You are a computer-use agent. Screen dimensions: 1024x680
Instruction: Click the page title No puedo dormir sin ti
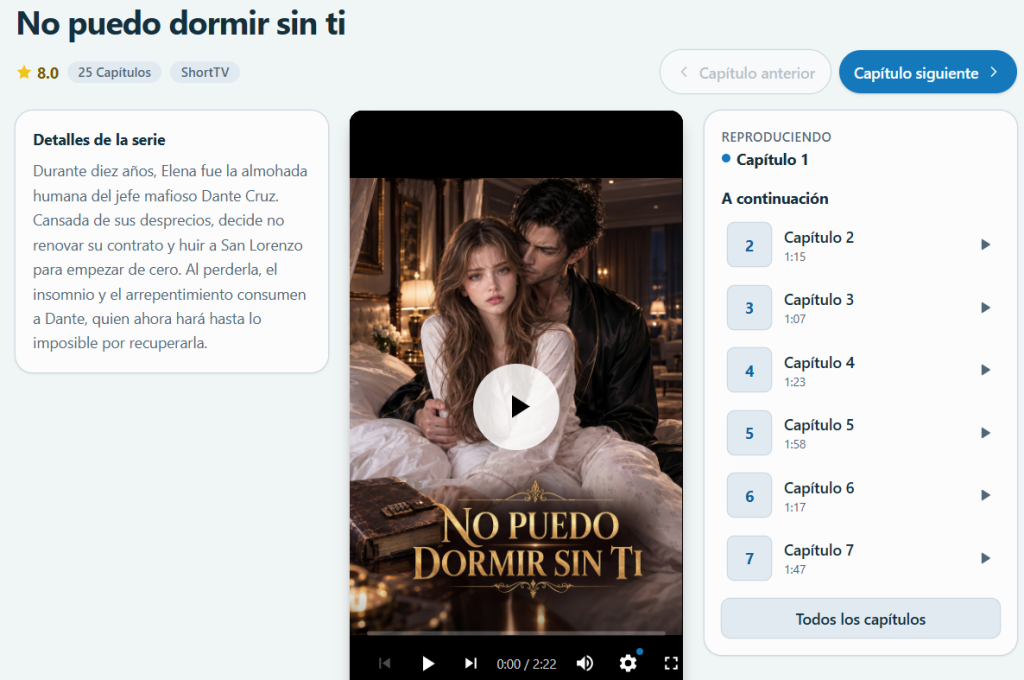(x=181, y=24)
